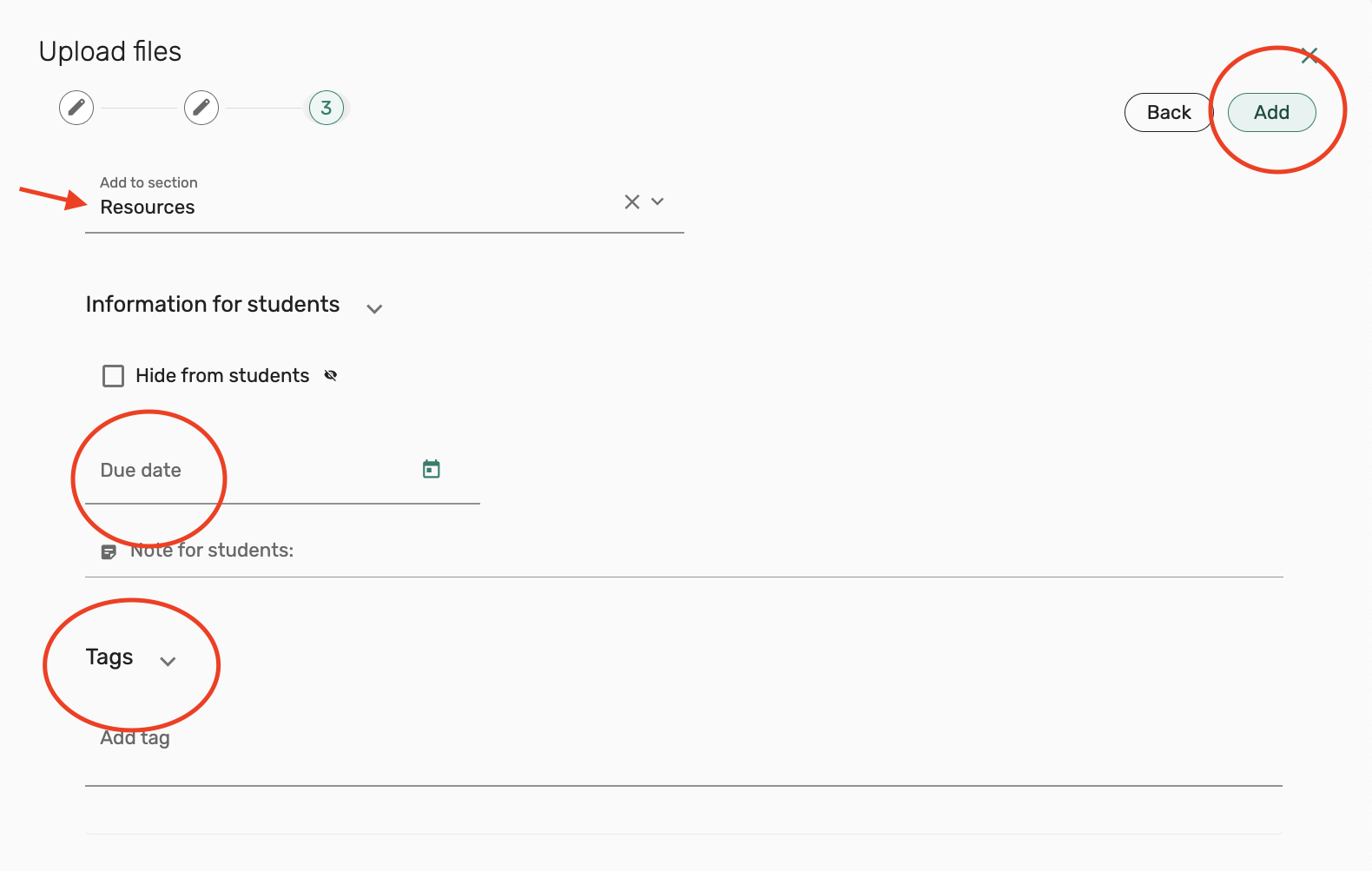Click the second step pencil icon
This screenshot has height=871, width=1372.
[201, 108]
